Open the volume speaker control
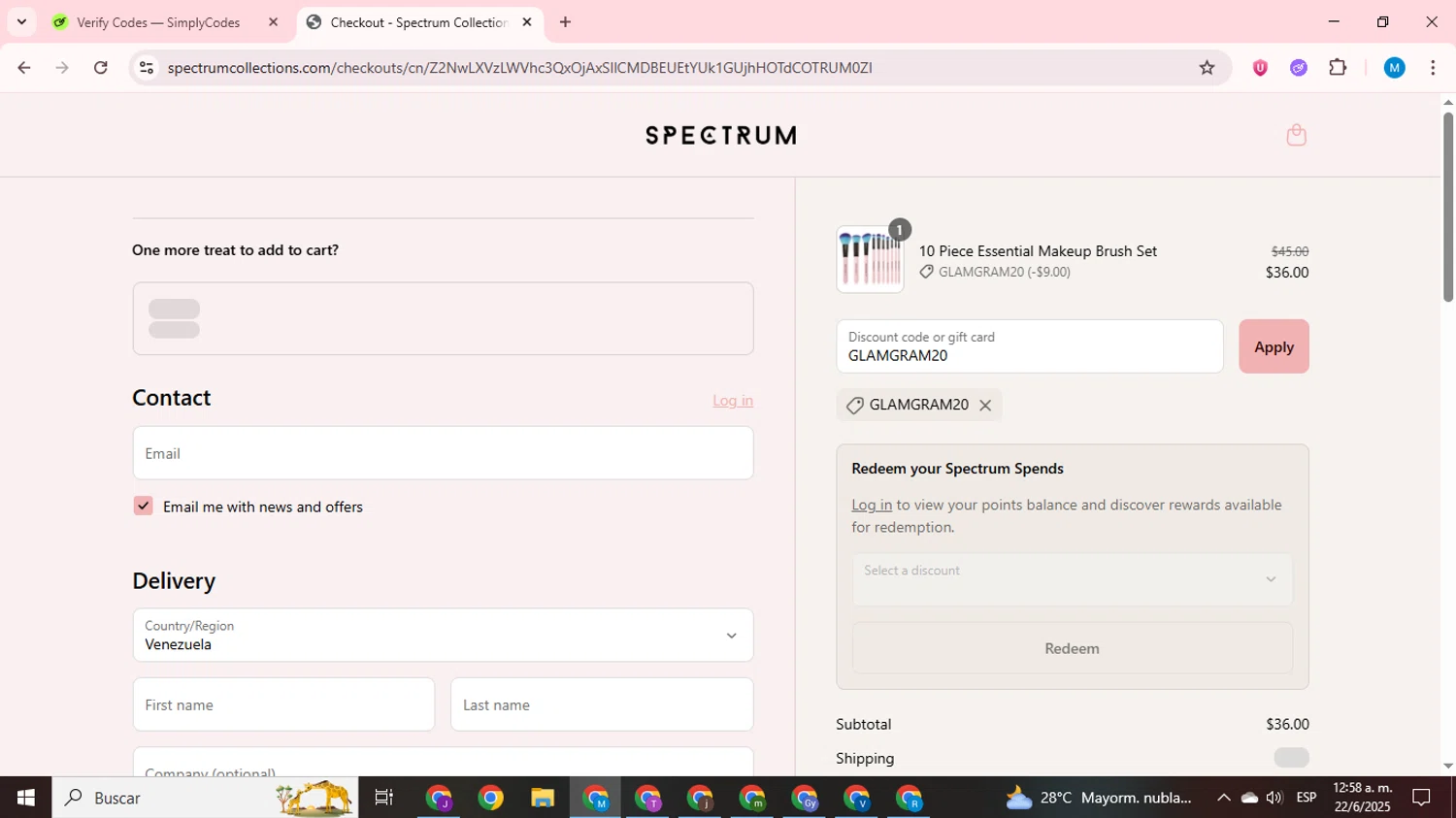 tap(1274, 798)
